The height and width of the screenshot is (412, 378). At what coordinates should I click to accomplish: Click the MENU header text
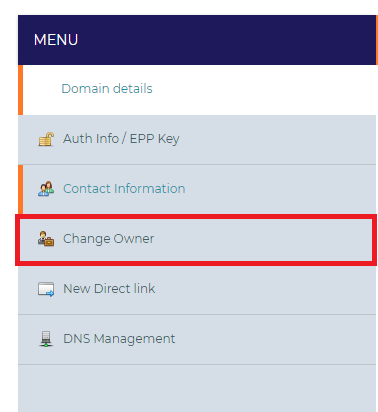pyautogui.click(x=56, y=40)
